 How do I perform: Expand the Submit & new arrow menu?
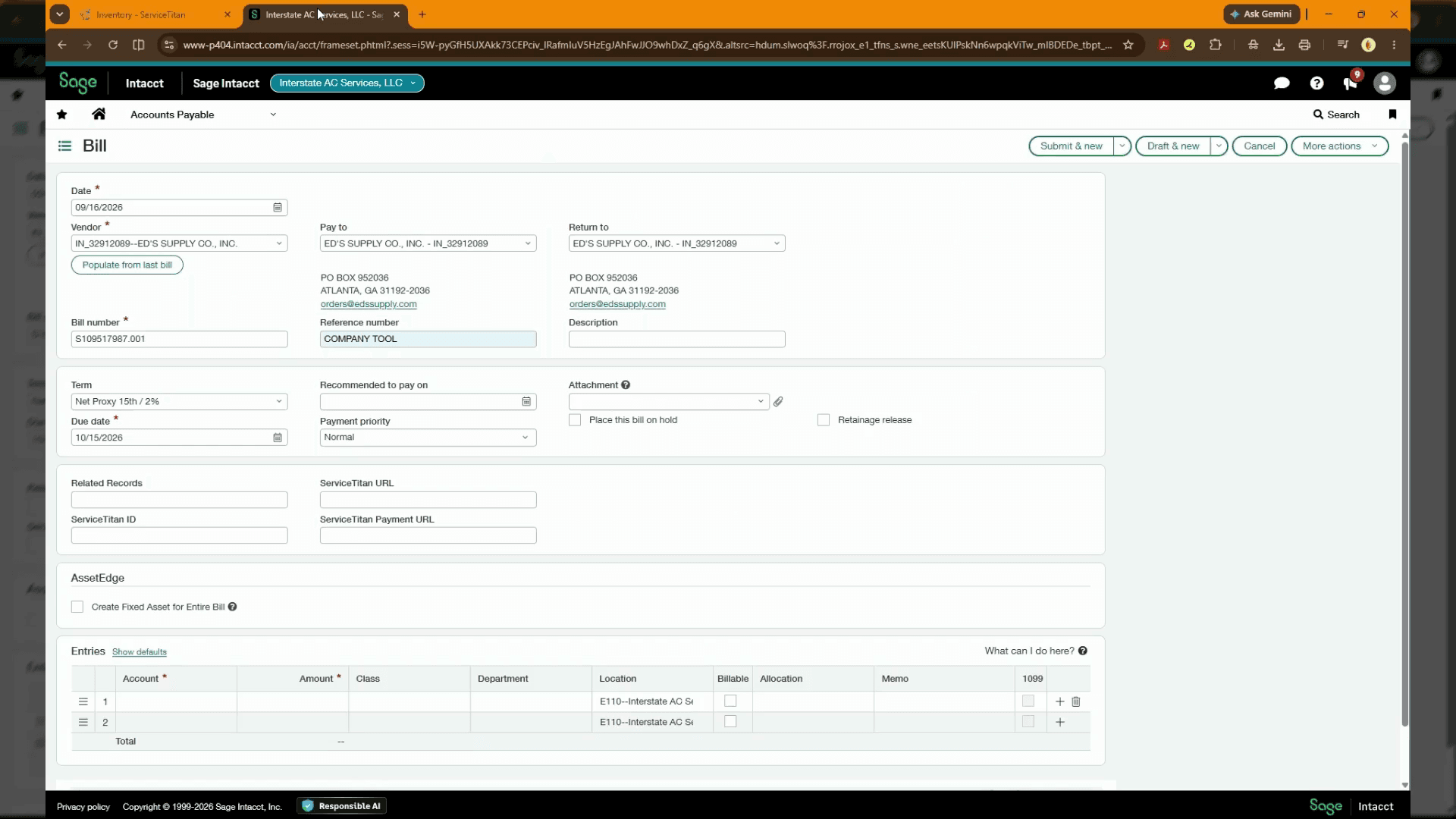pyautogui.click(x=1122, y=146)
